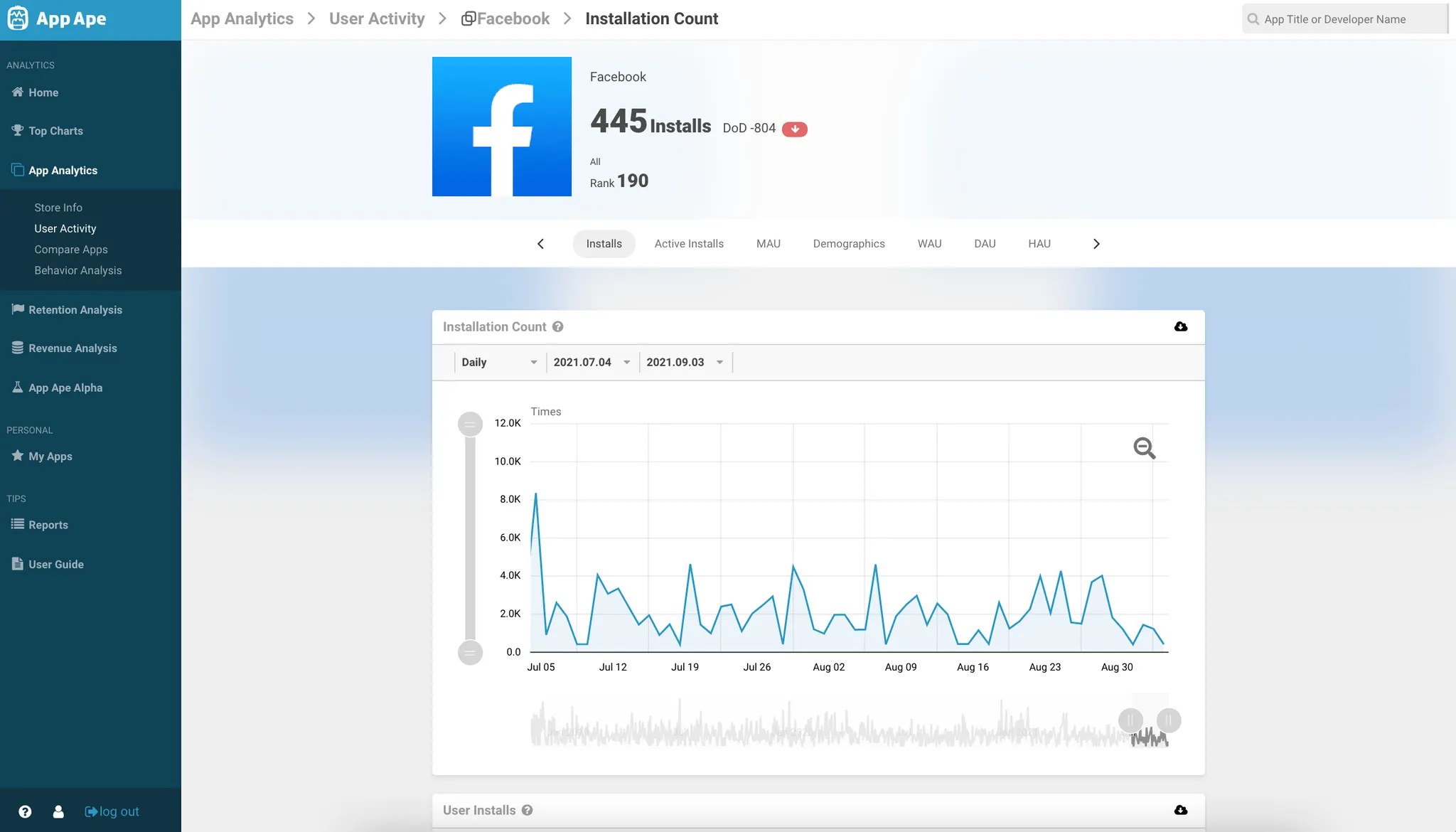Click the user profile icon in the sidebar footer
The height and width of the screenshot is (832, 1456).
(x=58, y=811)
